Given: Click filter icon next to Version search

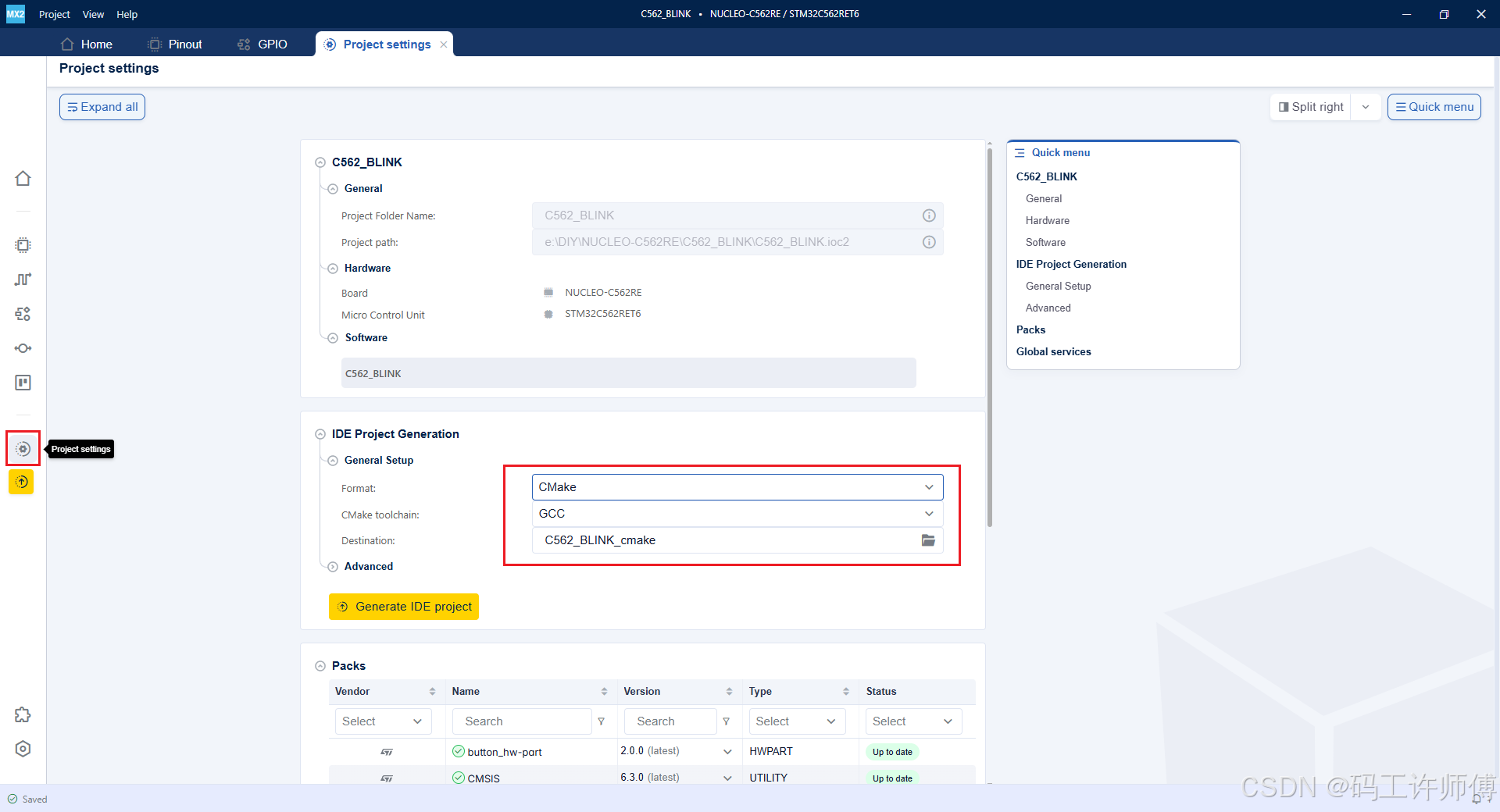Looking at the screenshot, I should click(x=727, y=721).
